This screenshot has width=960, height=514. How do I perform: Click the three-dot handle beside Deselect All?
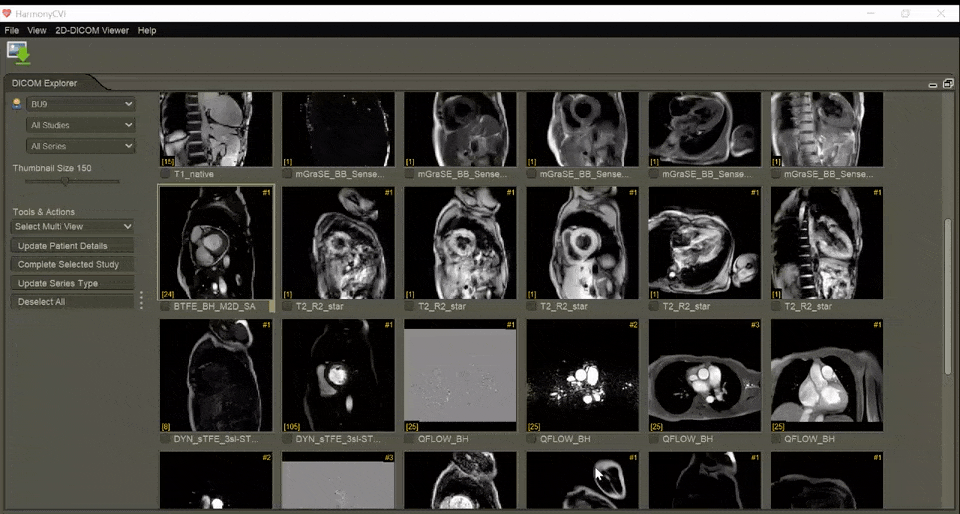(141, 300)
